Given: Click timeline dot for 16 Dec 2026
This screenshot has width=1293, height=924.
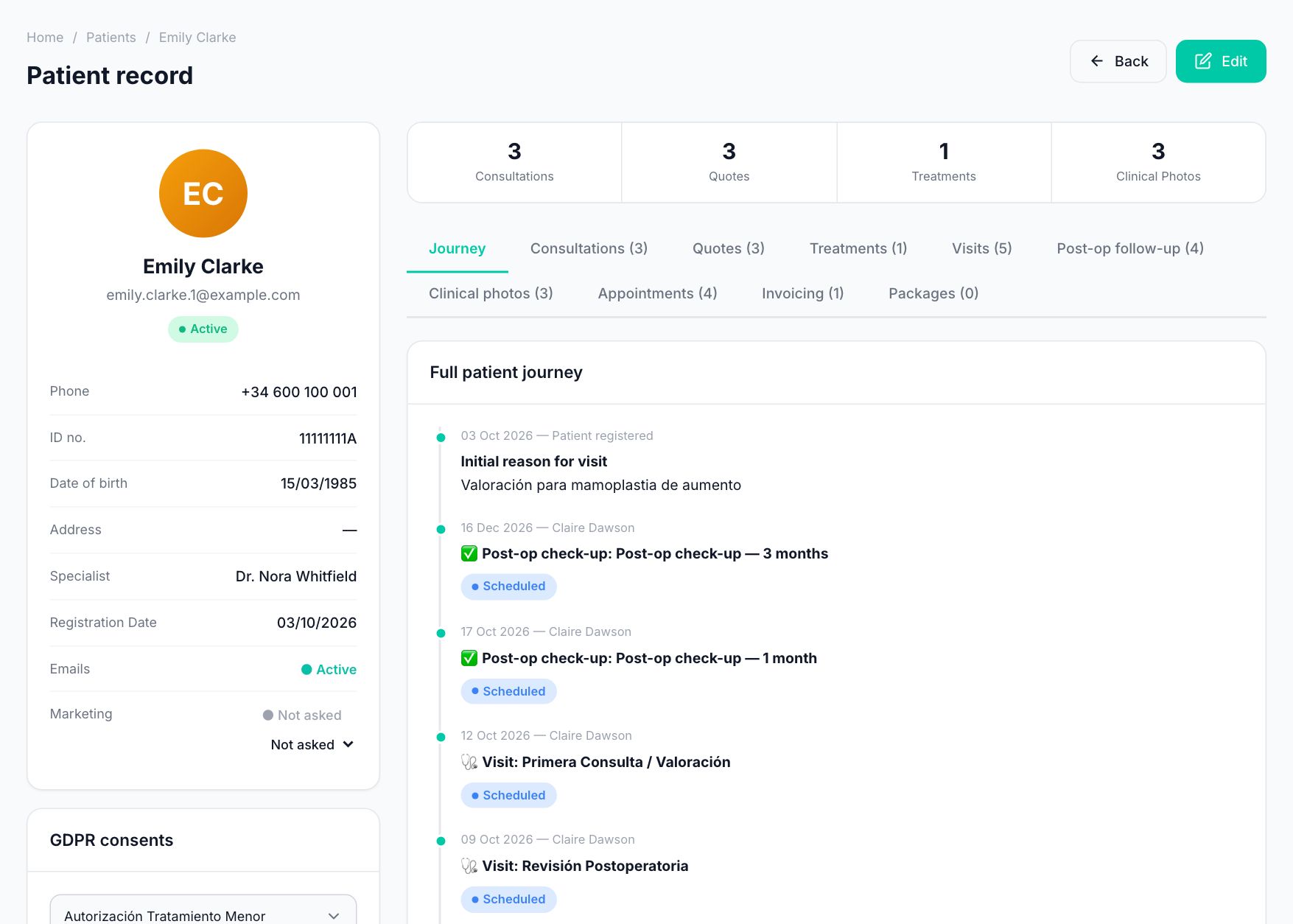Looking at the screenshot, I should click(x=441, y=529).
